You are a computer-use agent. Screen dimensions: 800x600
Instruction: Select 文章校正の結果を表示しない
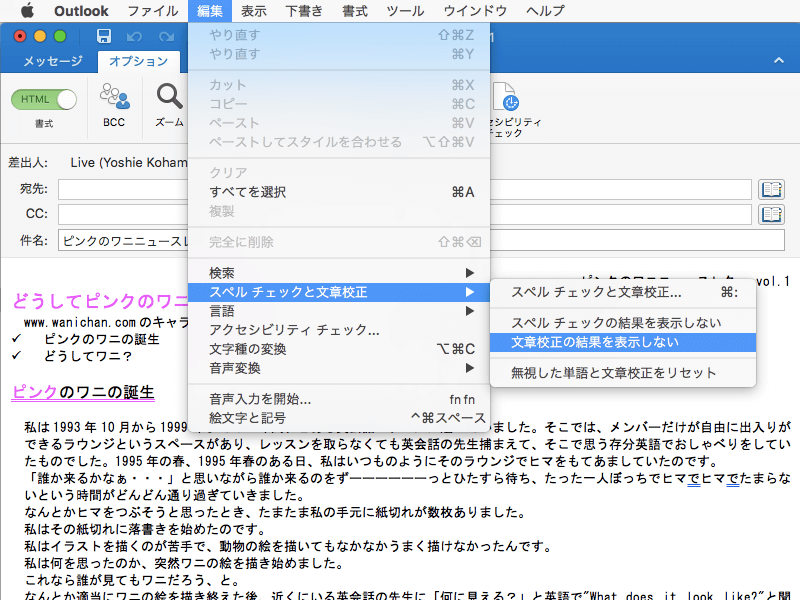coord(622,342)
